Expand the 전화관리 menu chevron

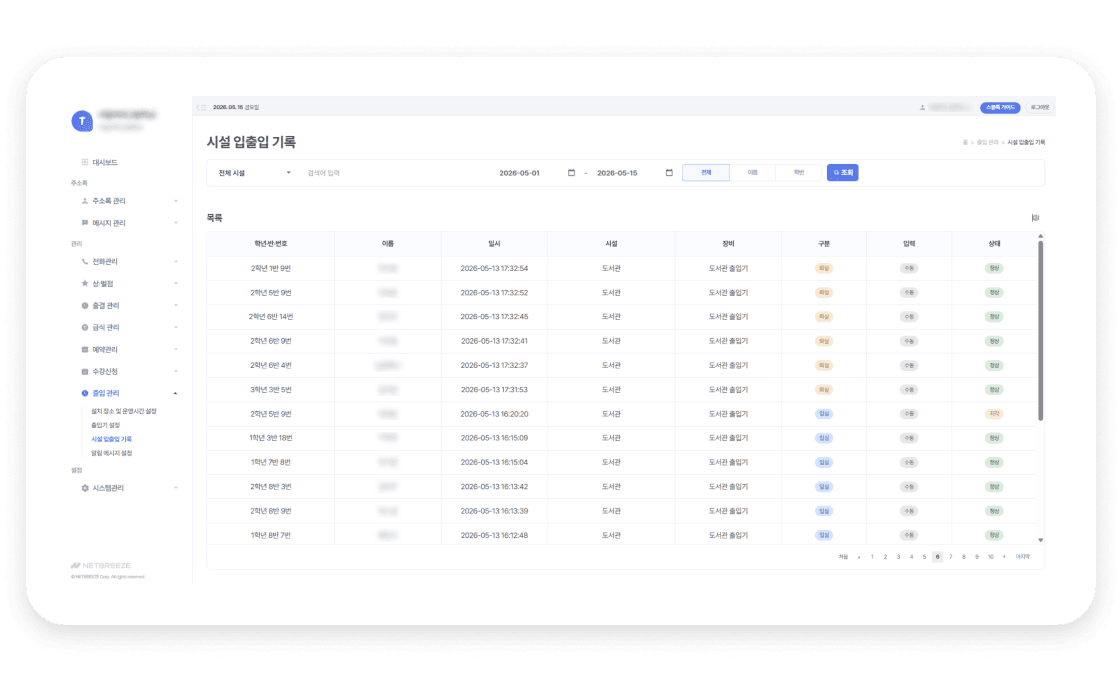click(176, 261)
